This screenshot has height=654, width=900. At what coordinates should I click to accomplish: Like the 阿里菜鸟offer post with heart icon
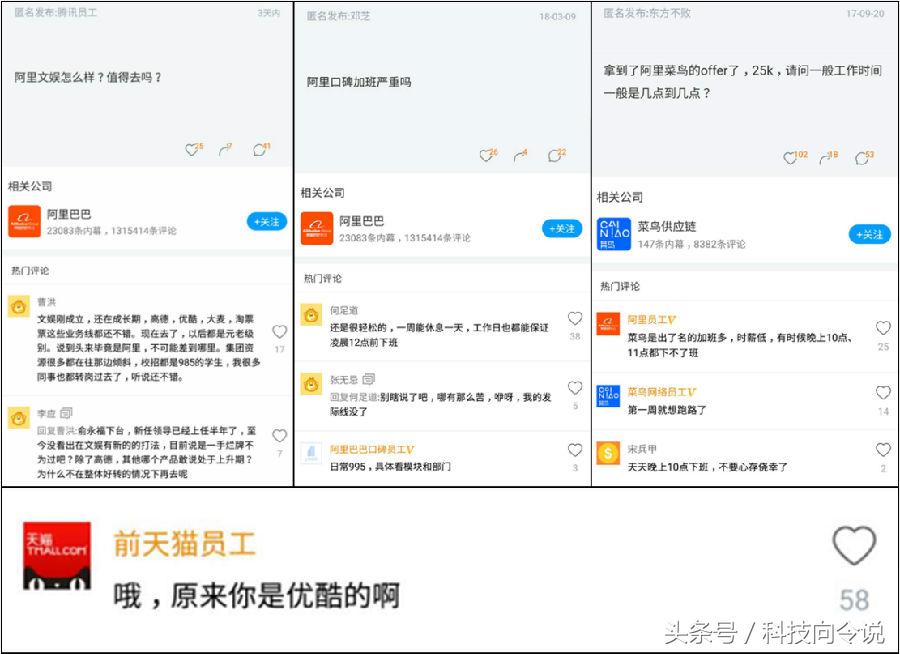pos(790,157)
